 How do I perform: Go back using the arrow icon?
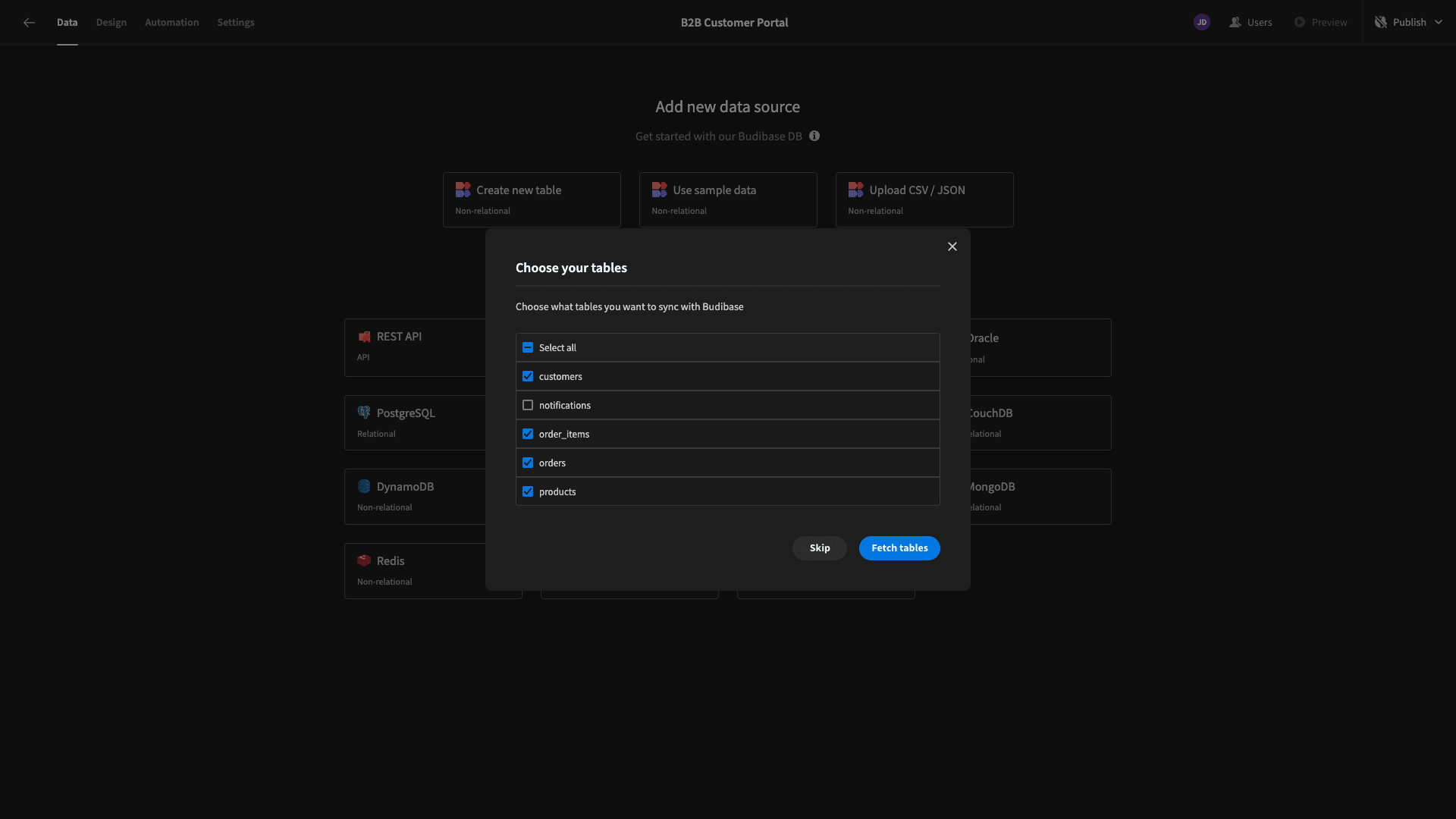29,23
